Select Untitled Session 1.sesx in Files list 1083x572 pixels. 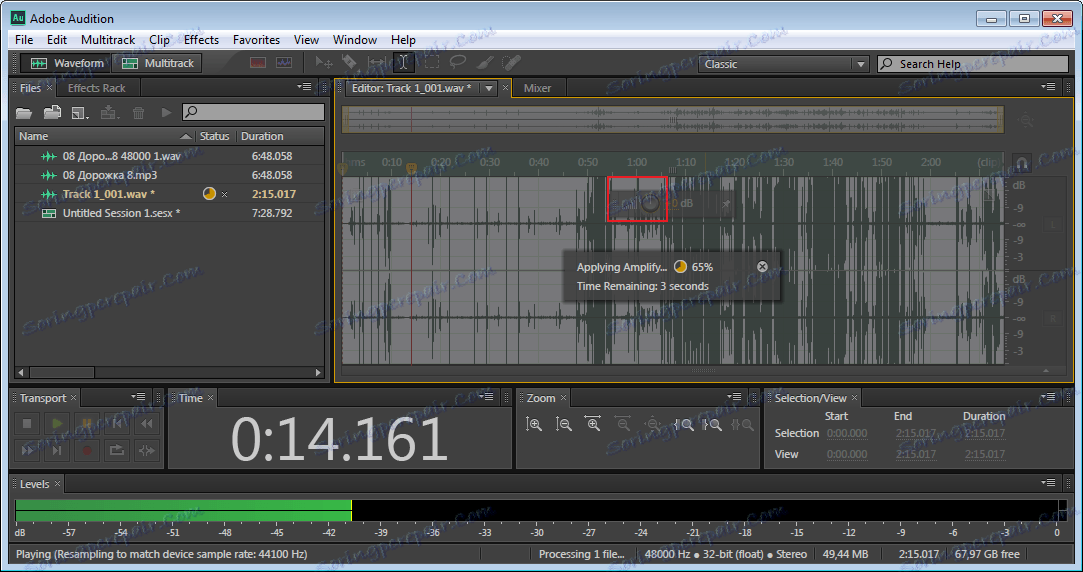coord(120,213)
